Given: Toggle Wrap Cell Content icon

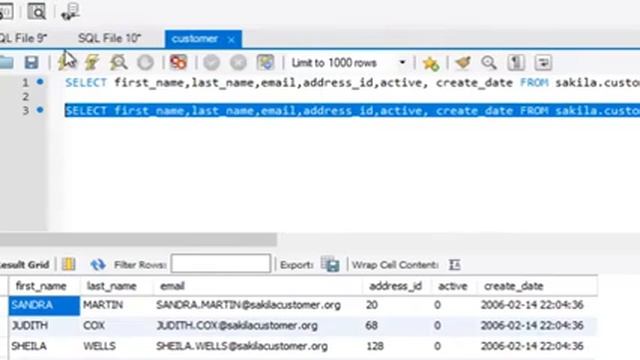Looking at the screenshot, I should 454,264.
